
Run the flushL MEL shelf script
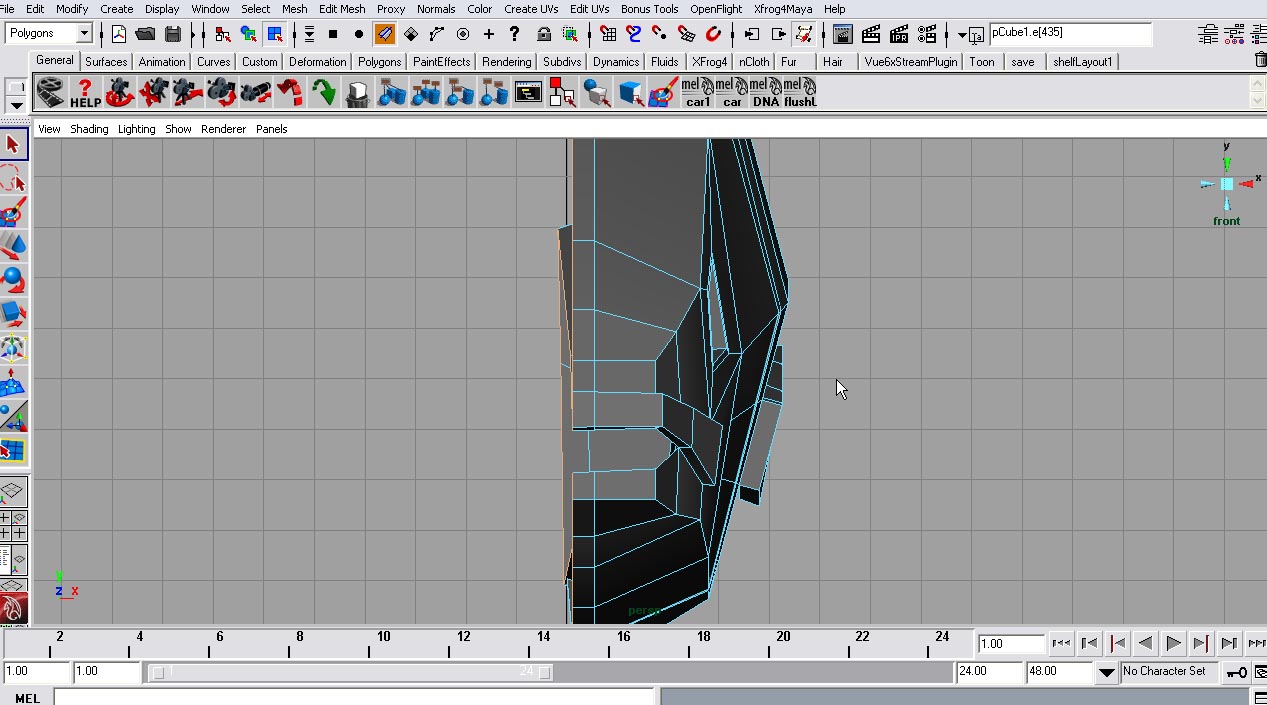(800, 94)
